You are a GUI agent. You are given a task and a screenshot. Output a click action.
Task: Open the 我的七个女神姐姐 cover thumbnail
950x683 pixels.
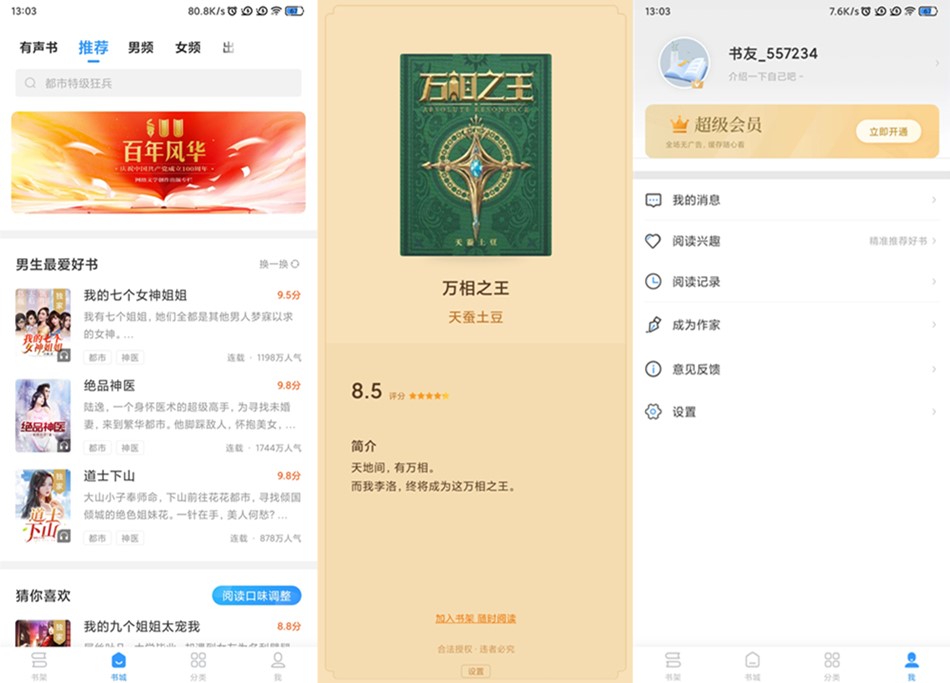[43, 325]
